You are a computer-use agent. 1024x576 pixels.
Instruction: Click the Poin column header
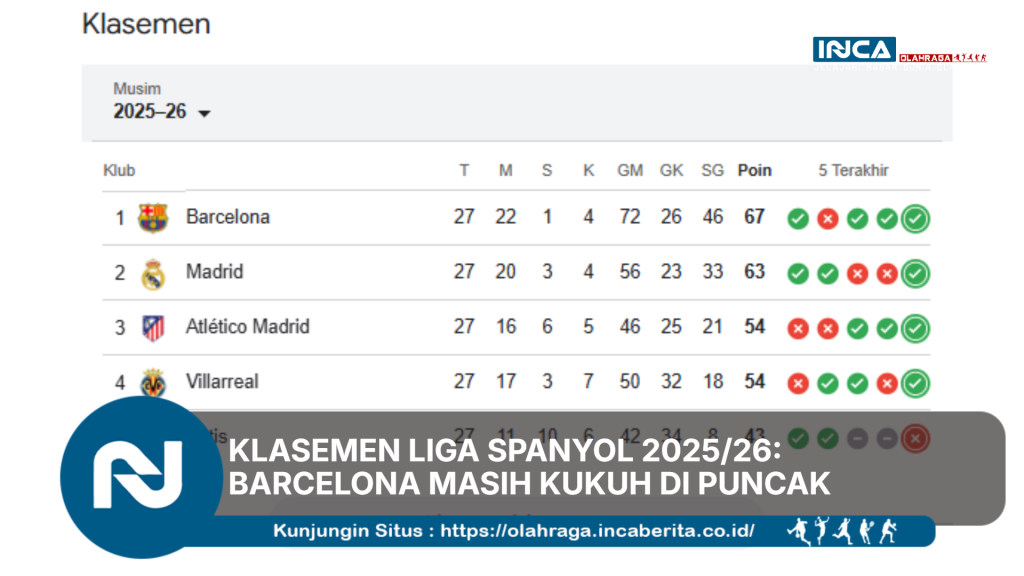pos(755,170)
